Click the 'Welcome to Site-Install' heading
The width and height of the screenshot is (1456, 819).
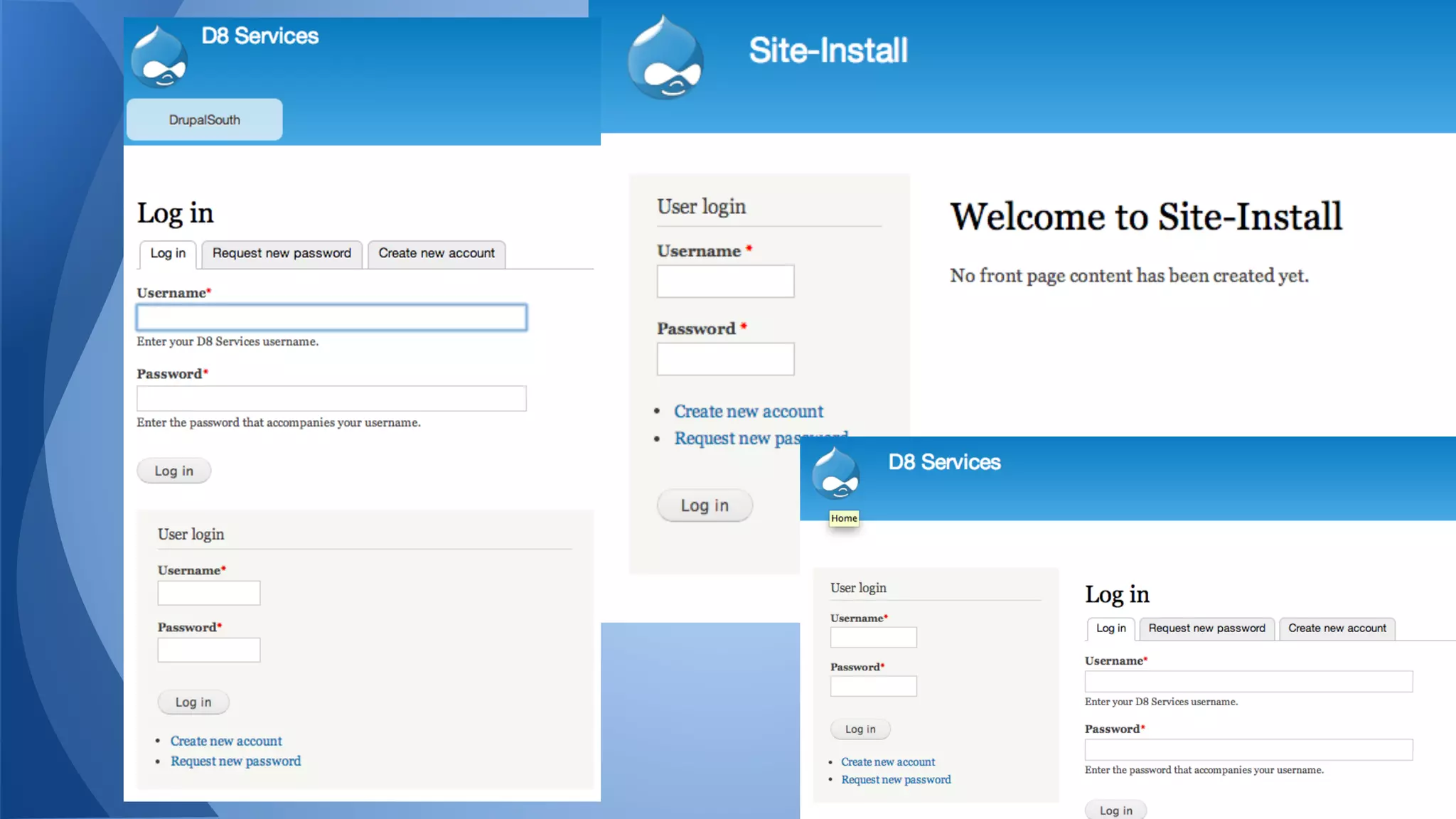point(1146,217)
